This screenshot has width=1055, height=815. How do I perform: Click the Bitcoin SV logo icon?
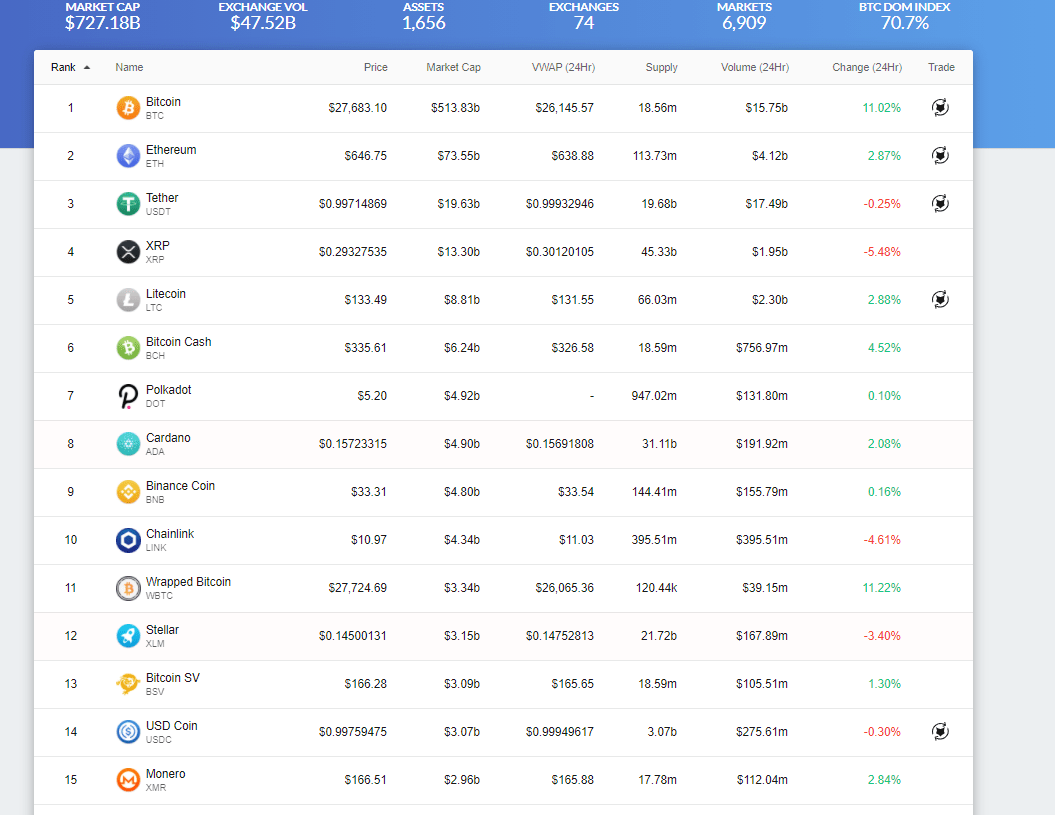(128, 684)
